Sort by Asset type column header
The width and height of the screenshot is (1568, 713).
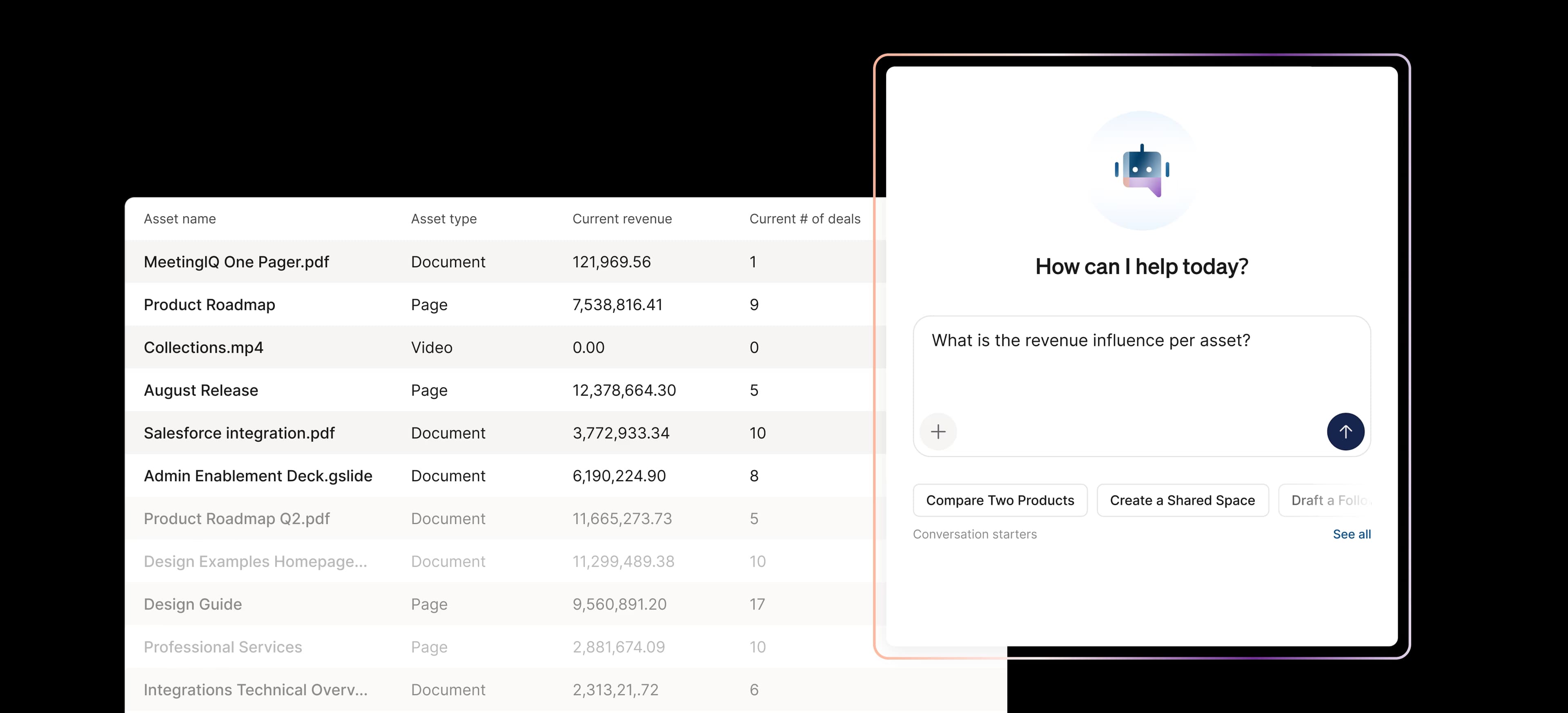(443, 219)
